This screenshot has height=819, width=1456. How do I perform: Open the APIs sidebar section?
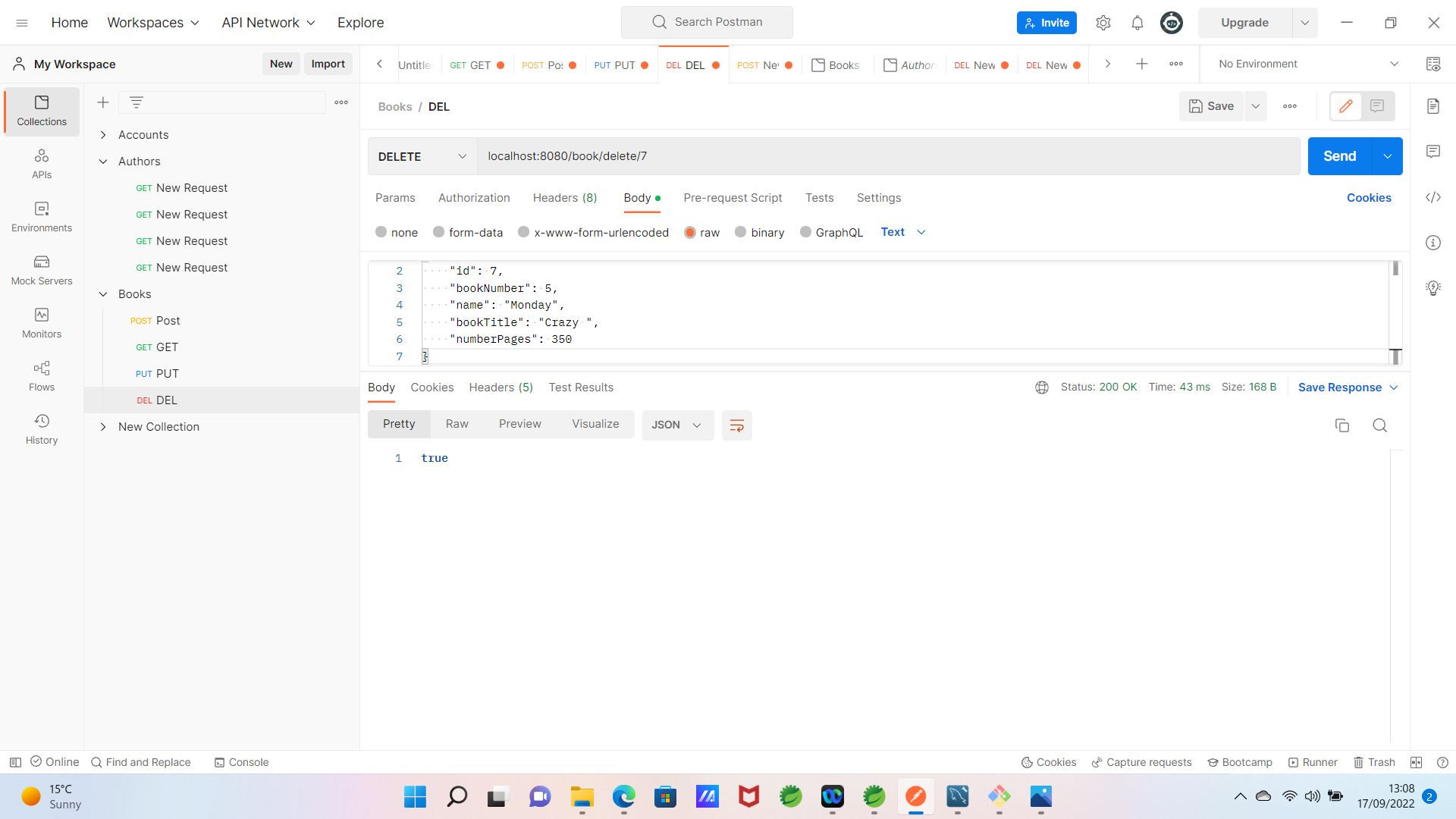pos(42,165)
